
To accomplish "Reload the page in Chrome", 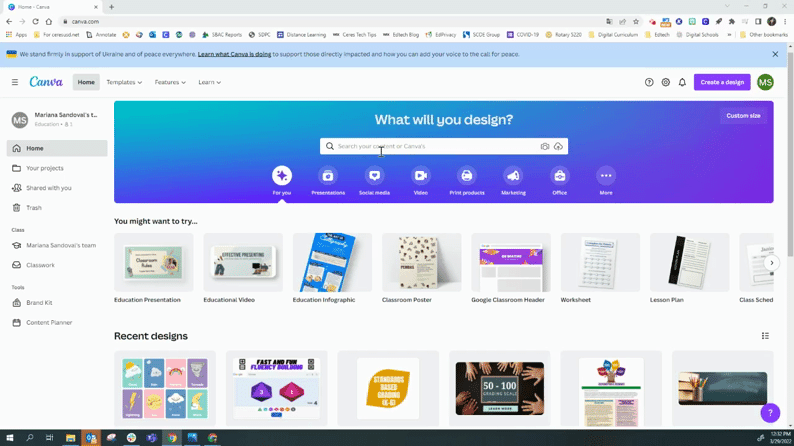I will pos(35,21).
